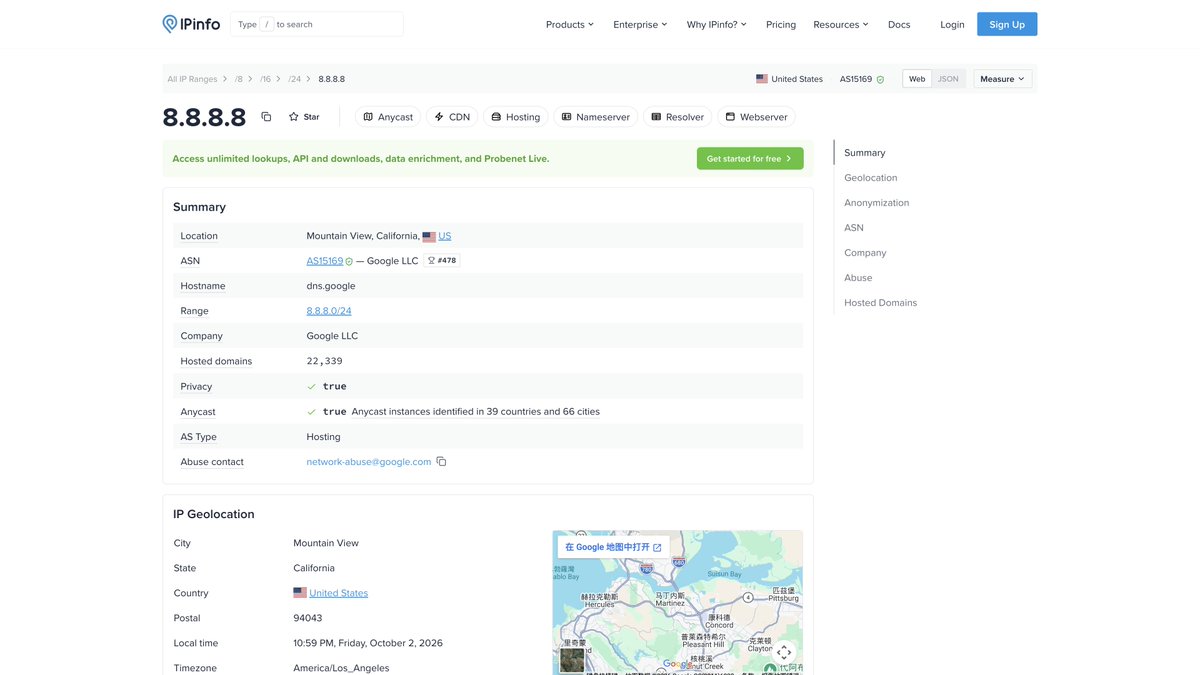Go to the /24 breadcrumb
The image size is (1200, 675).
pos(295,79)
